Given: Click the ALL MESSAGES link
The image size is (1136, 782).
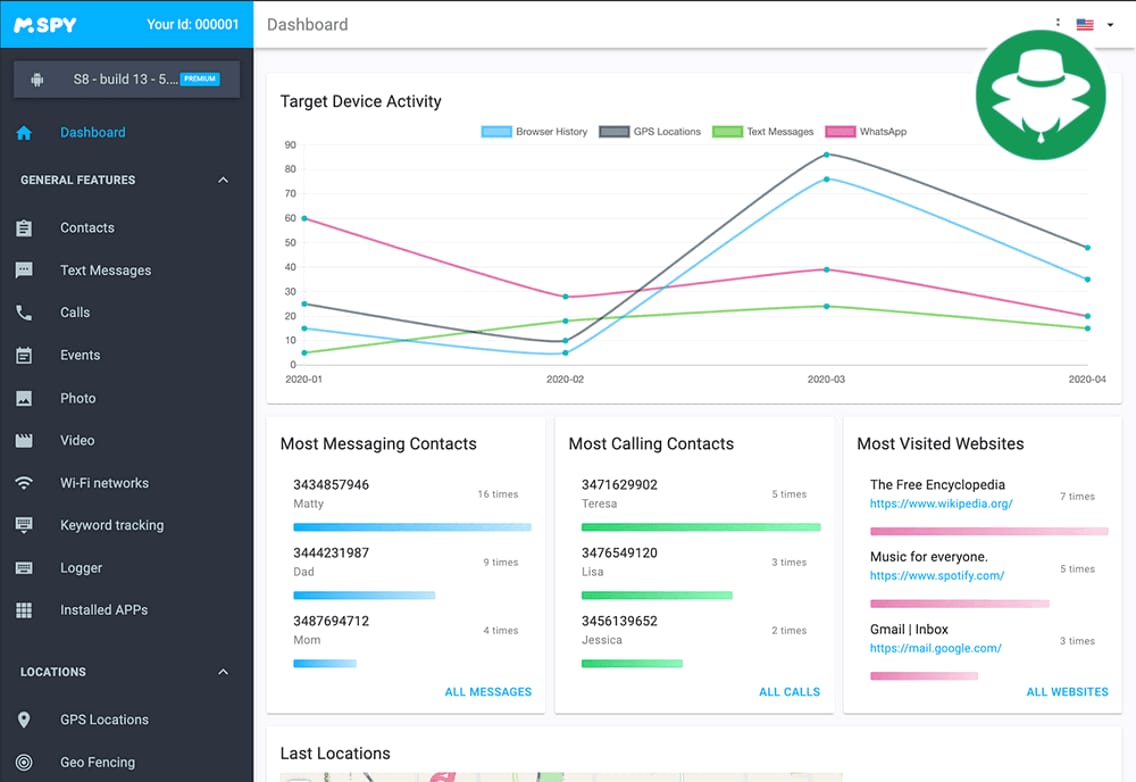Looking at the screenshot, I should coord(488,691).
